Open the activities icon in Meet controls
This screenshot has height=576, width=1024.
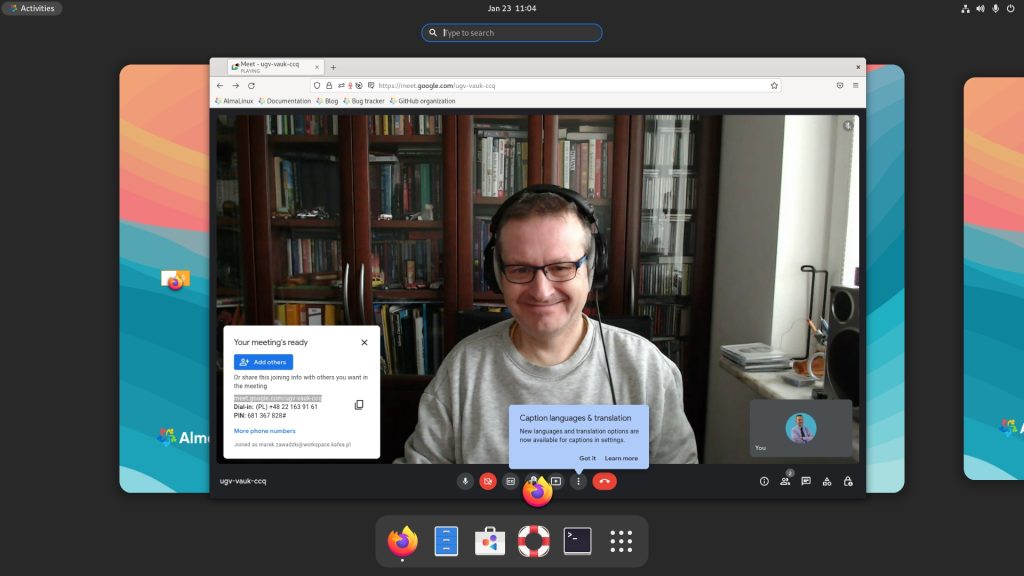[x=826, y=480]
